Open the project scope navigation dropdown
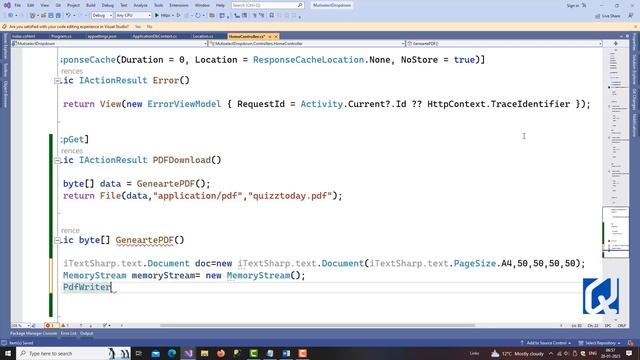The height and width of the screenshot is (360, 640). point(110,43)
